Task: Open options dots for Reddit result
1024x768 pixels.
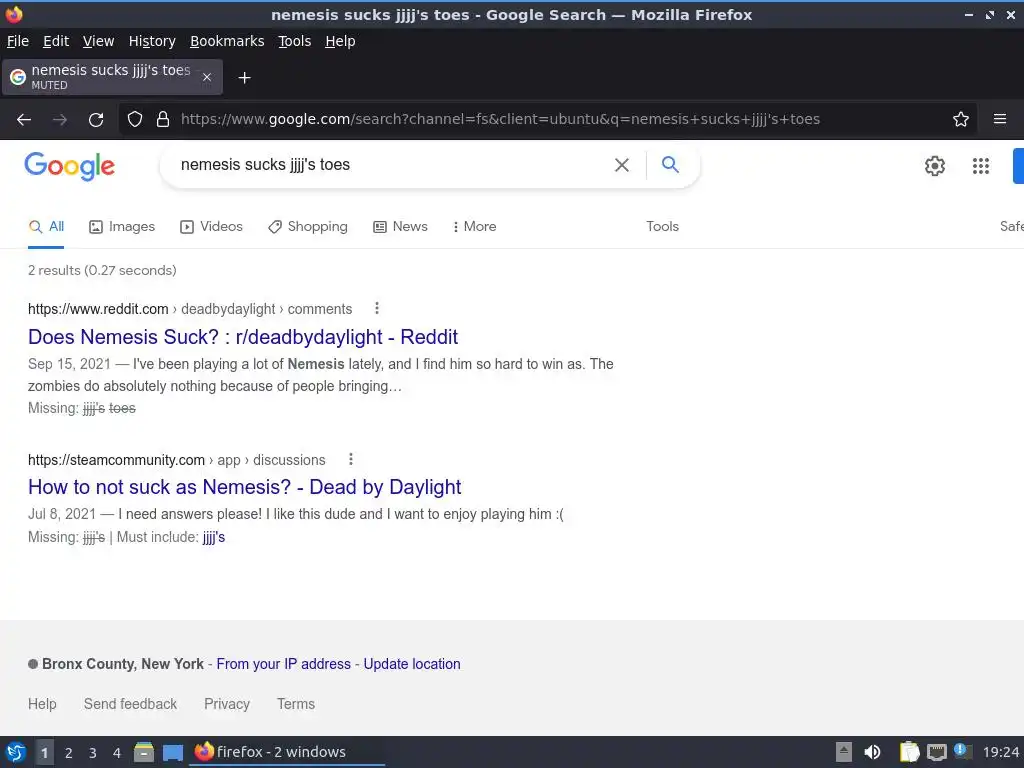Action: pyautogui.click(x=376, y=308)
